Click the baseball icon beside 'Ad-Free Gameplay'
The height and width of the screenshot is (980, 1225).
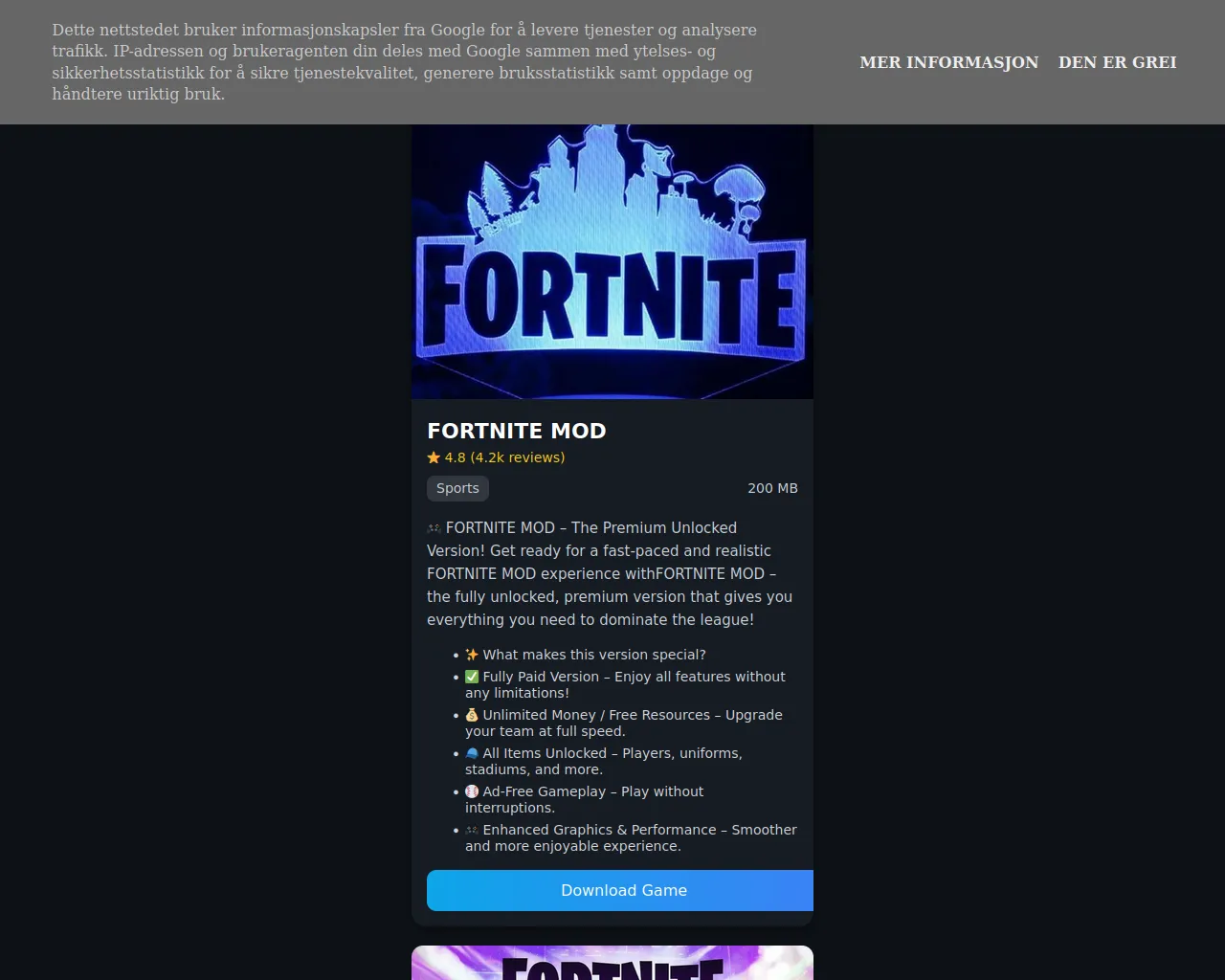[472, 791]
